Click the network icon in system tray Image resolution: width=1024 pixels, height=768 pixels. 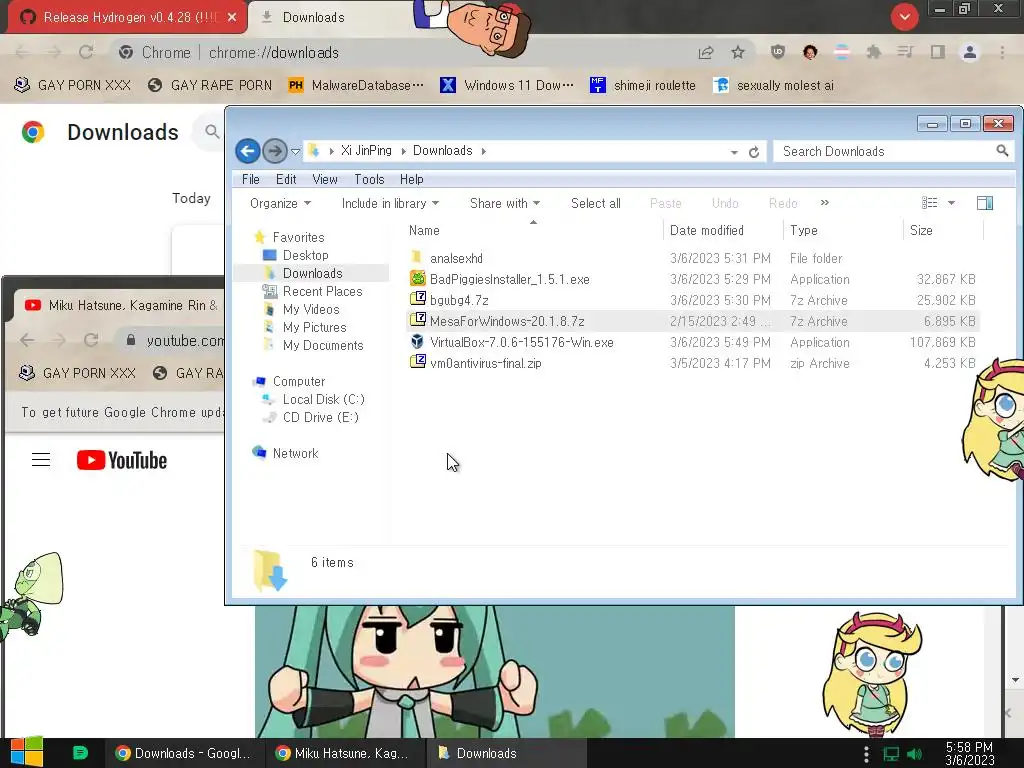click(891, 754)
